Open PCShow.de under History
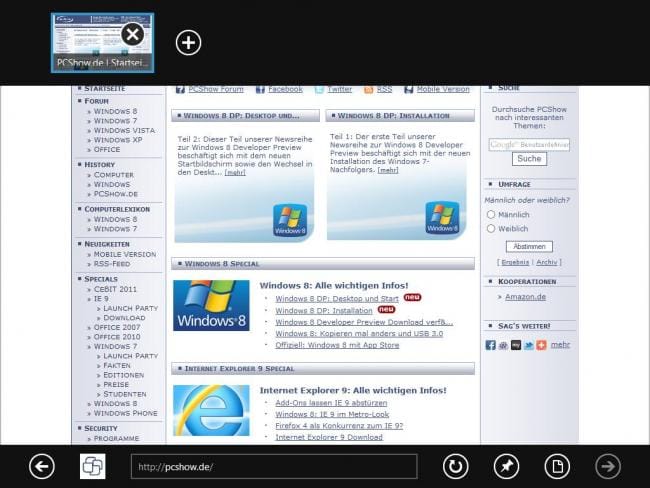Viewport: 650px width, 488px height. (x=116, y=194)
